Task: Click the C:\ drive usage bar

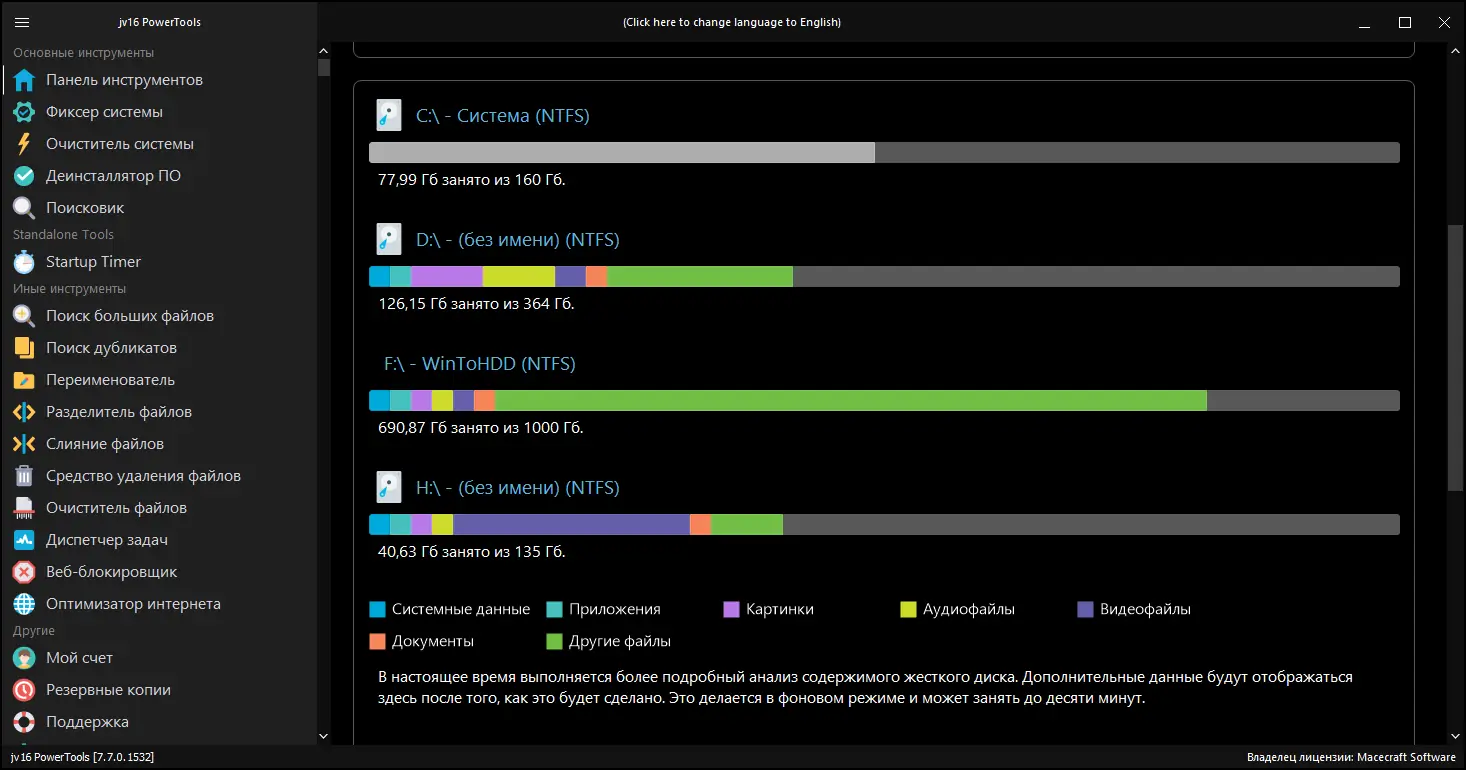Action: click(x=883, y=152)
